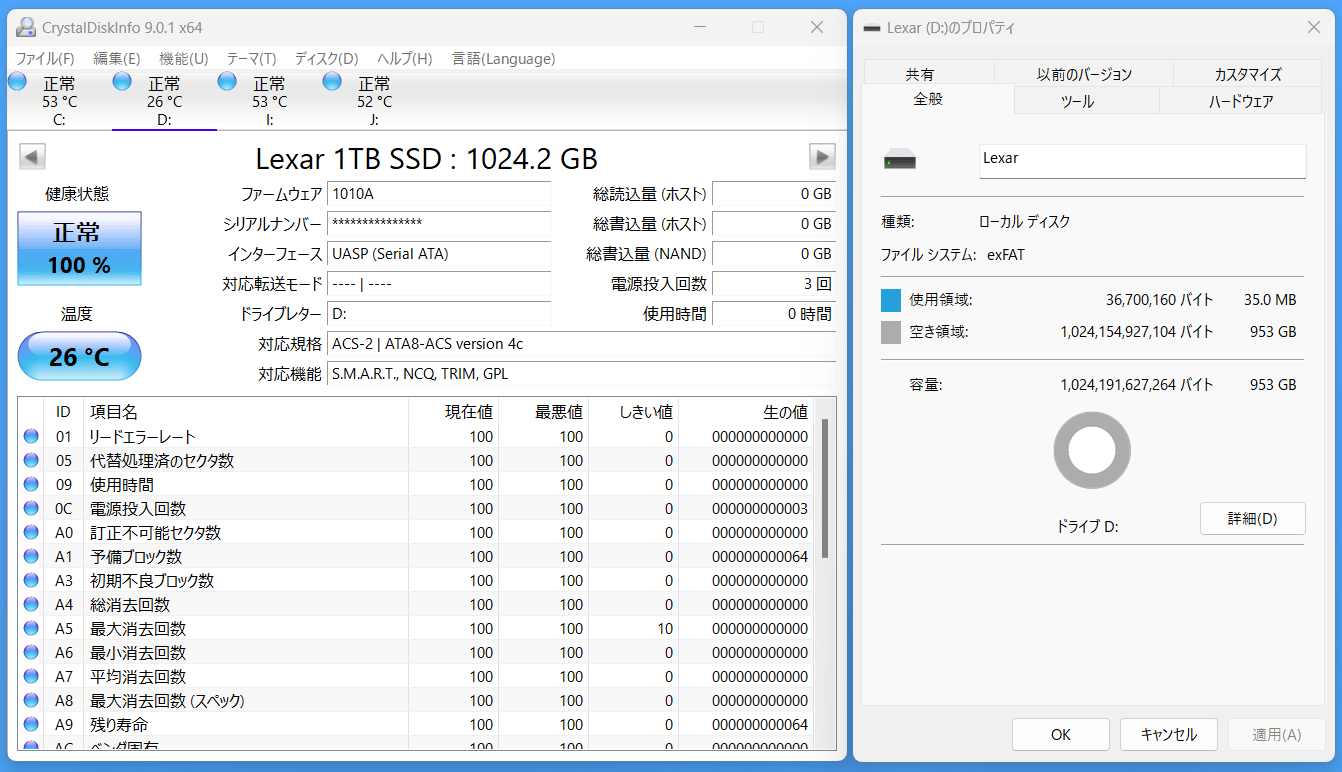This screenshot has height=772, width=1342.
Task: Switch to ツール tab
Action: click(1087, 101)
